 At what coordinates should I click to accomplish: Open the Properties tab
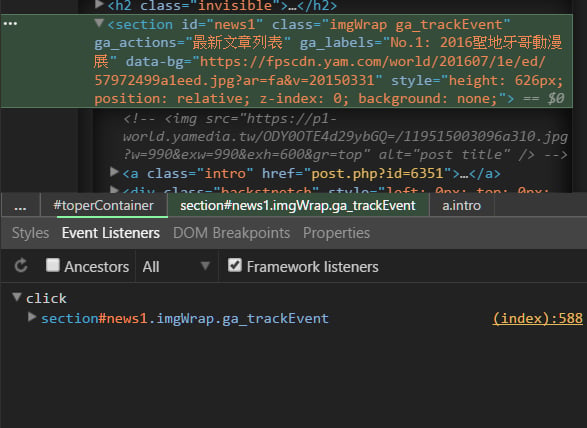click(x=336, y=233)
